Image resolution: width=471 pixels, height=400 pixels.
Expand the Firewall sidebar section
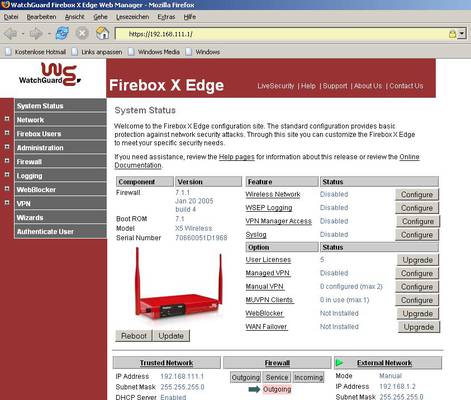pos(7,161)
